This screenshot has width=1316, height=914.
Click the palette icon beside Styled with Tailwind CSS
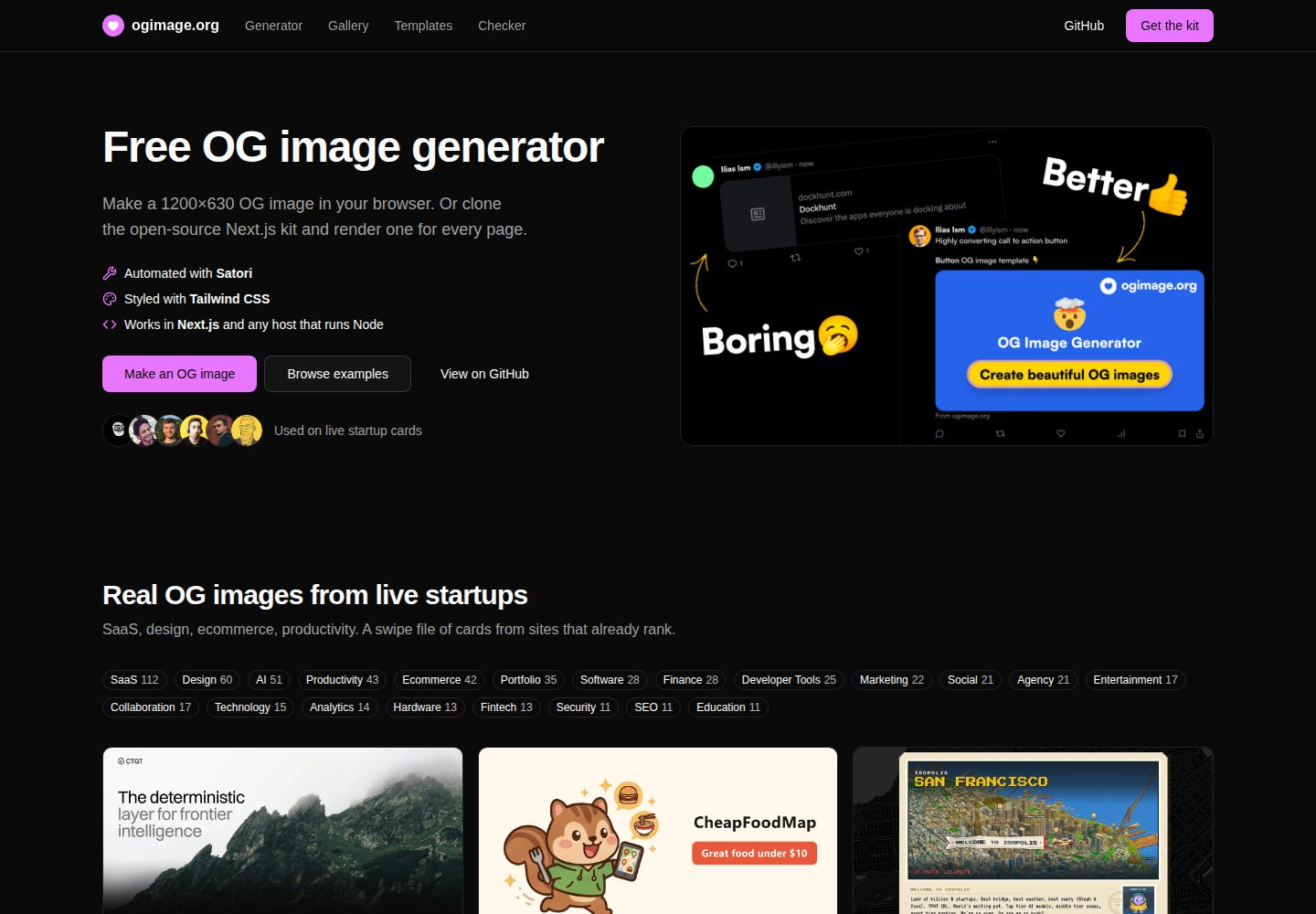coord(110,299)
